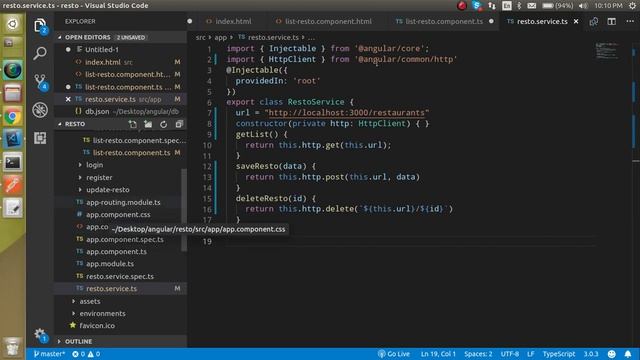The width and height of the screenshot is (640, 360).
Task: Open app-routing.module.ts file
Action: click(x=123, y=202)
